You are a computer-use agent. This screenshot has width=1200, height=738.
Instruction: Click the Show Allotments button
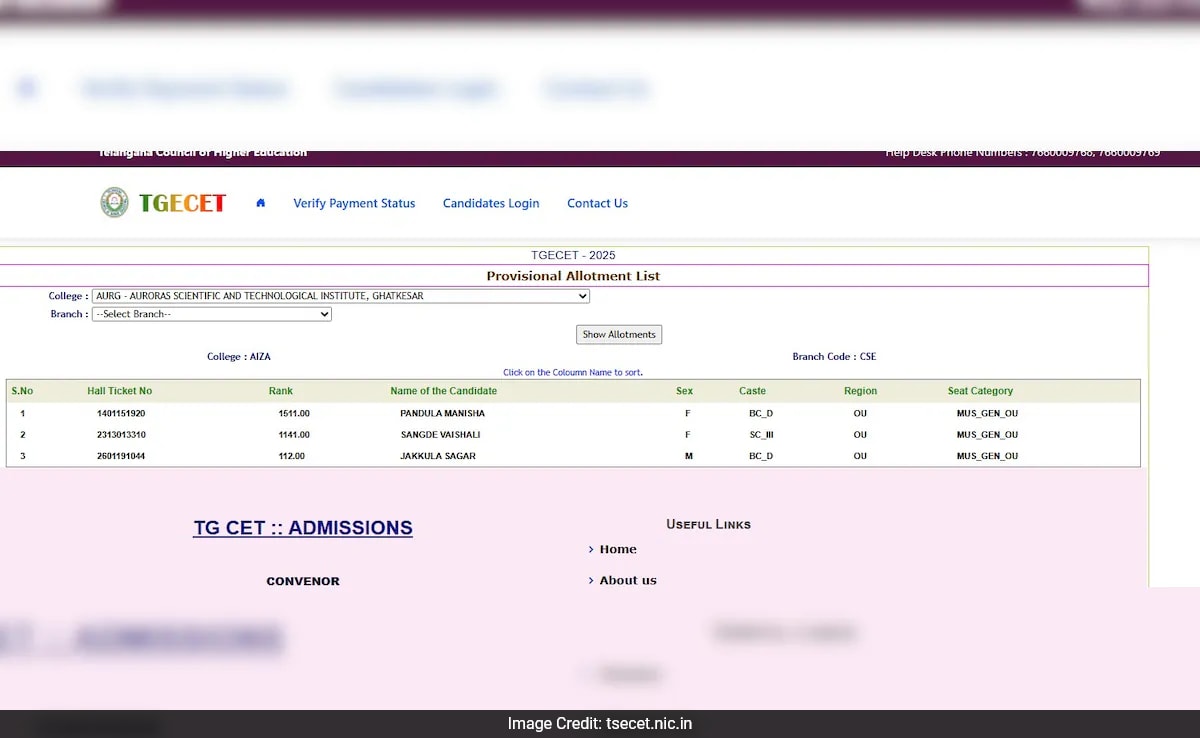[619, 335]
